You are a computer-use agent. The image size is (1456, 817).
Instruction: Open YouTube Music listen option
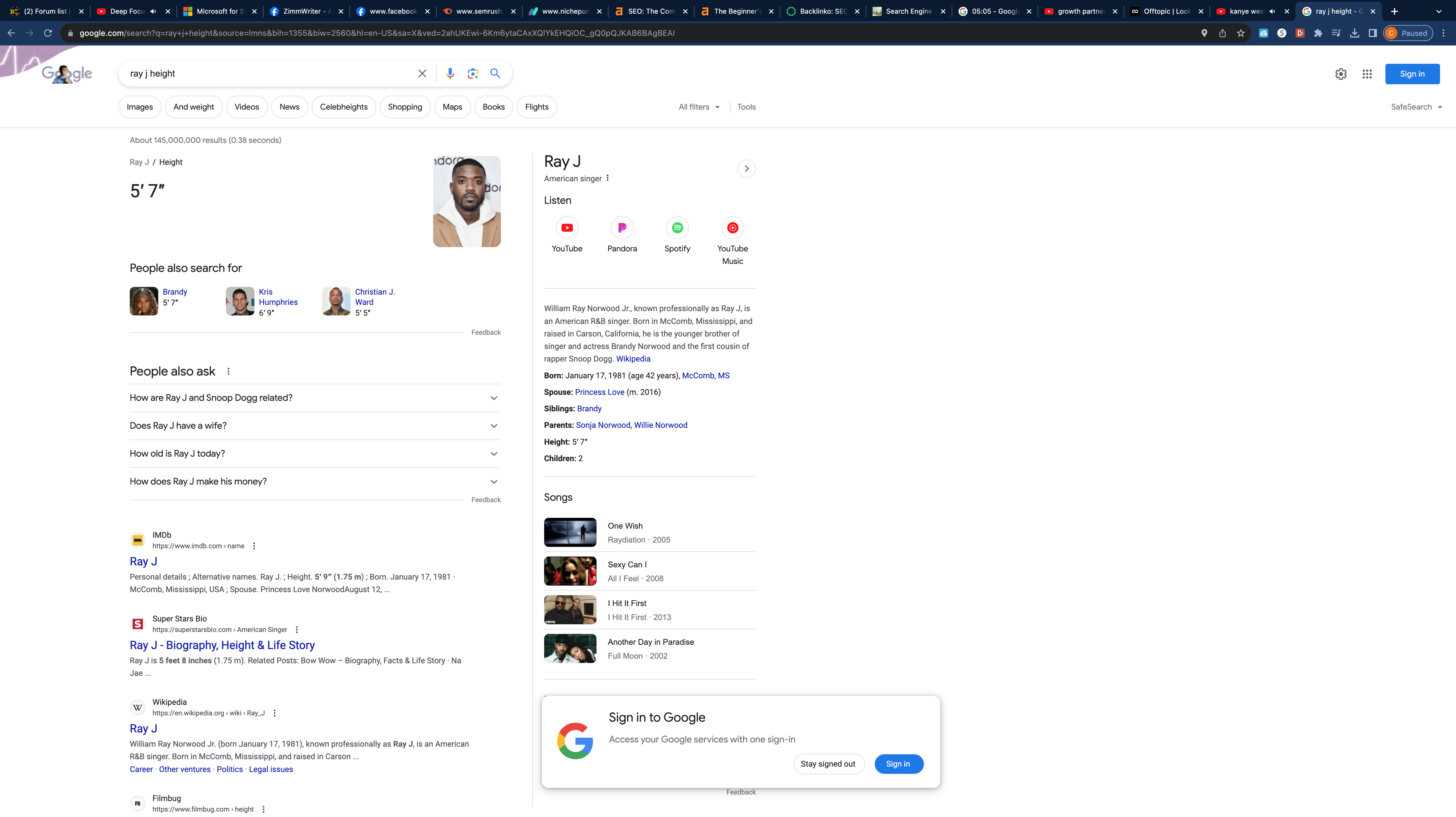click(x=733, y=241)
